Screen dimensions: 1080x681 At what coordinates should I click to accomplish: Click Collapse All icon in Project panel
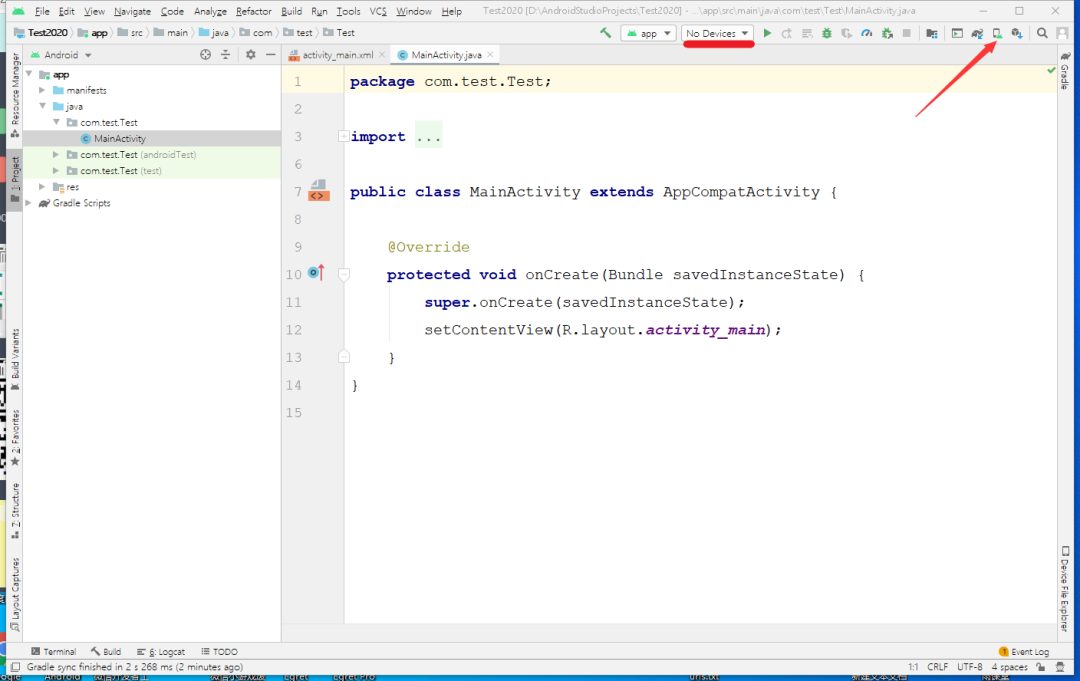pos(225,54)
